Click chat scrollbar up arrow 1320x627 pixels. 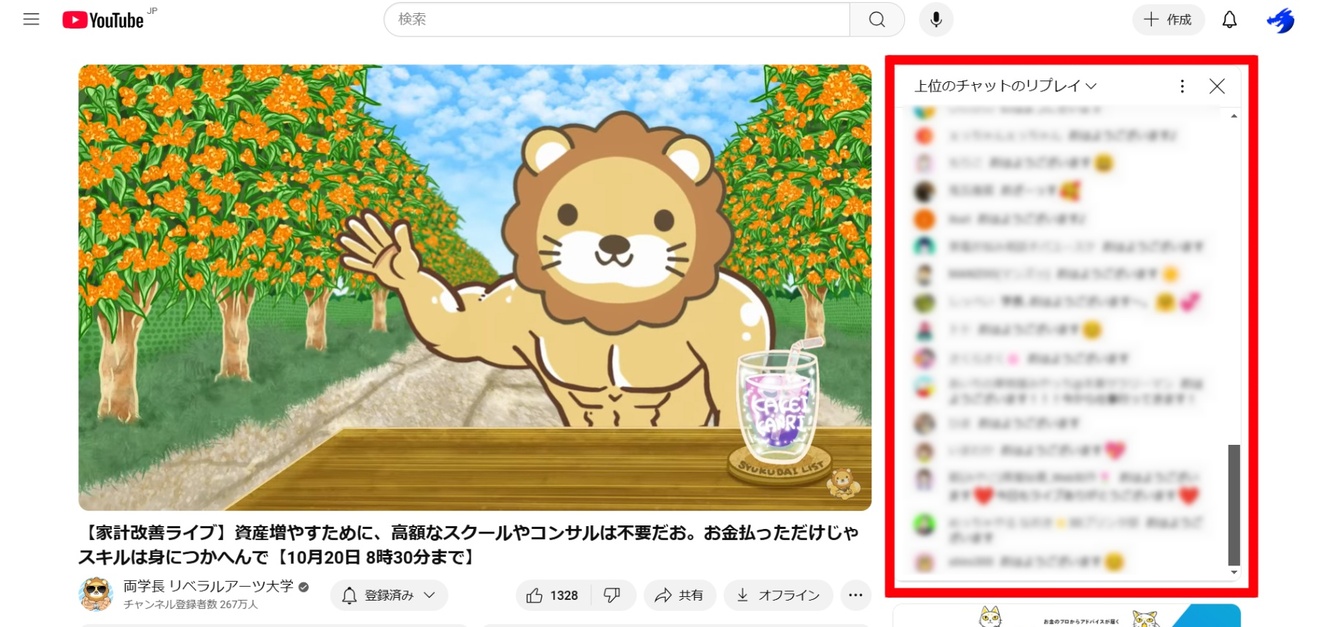(x=1234, y=116)
